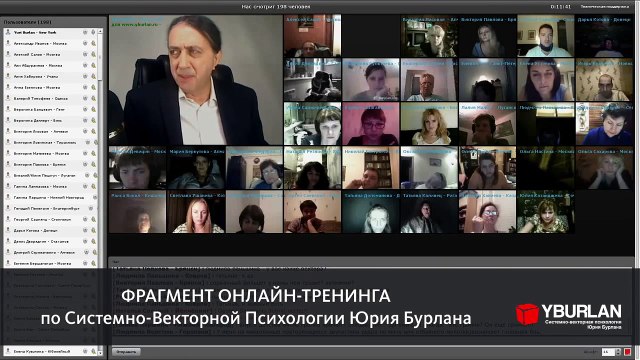Click the magnifier icon in Дарья Котова's user list row
The height and width of the screenshot is (360, 640).
point(93,230)
